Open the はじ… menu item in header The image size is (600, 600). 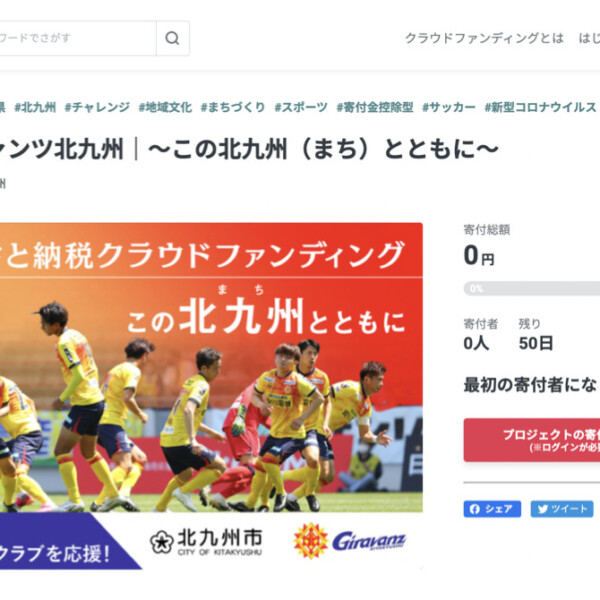[x=589, y=38]
